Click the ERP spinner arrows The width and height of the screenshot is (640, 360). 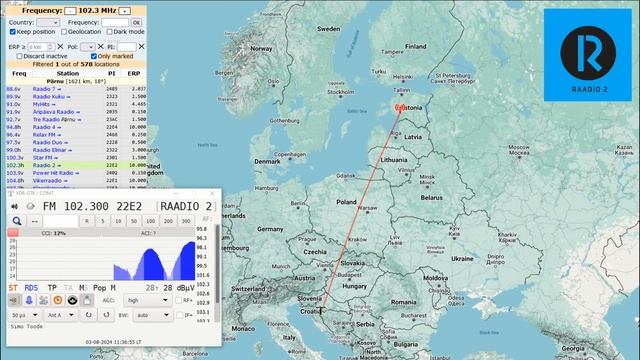pos(51,47)
